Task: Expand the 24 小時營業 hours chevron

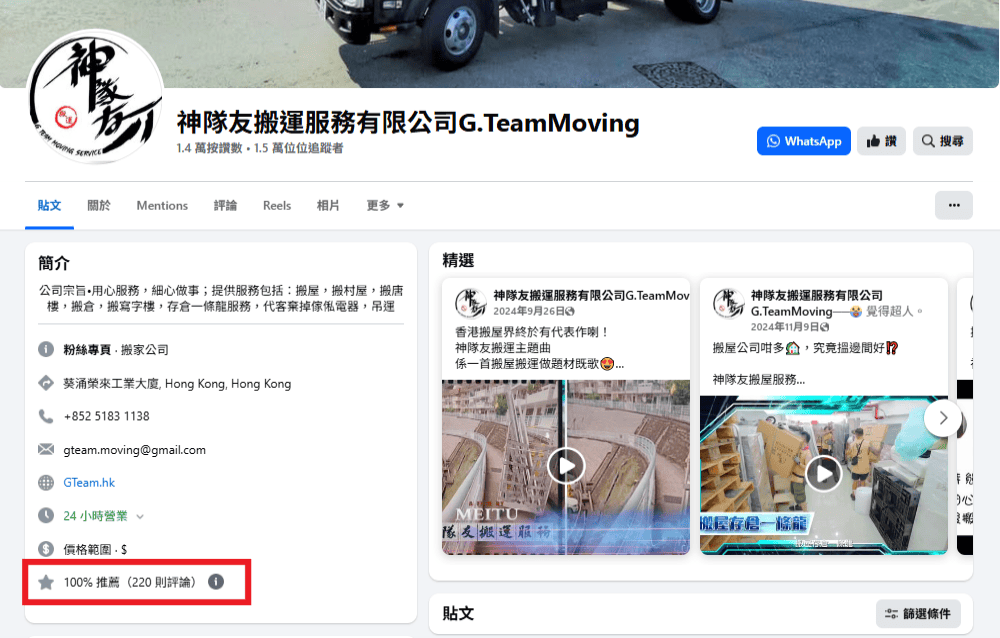Action: (140, 516)
